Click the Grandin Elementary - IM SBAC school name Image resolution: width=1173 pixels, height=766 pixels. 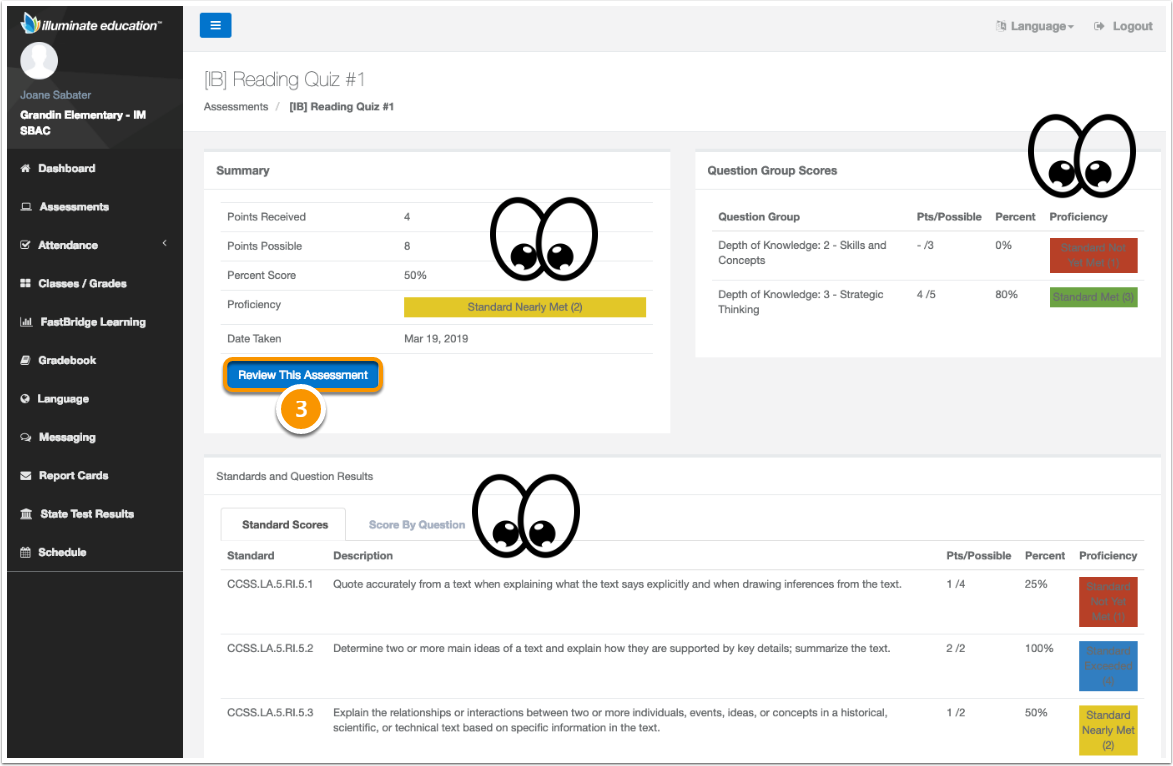click(83, 123)
